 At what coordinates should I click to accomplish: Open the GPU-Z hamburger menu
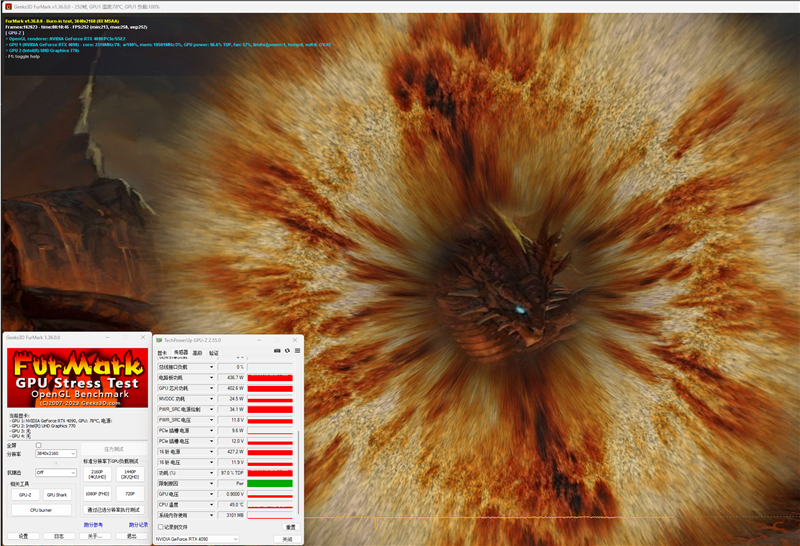(296, 351)
